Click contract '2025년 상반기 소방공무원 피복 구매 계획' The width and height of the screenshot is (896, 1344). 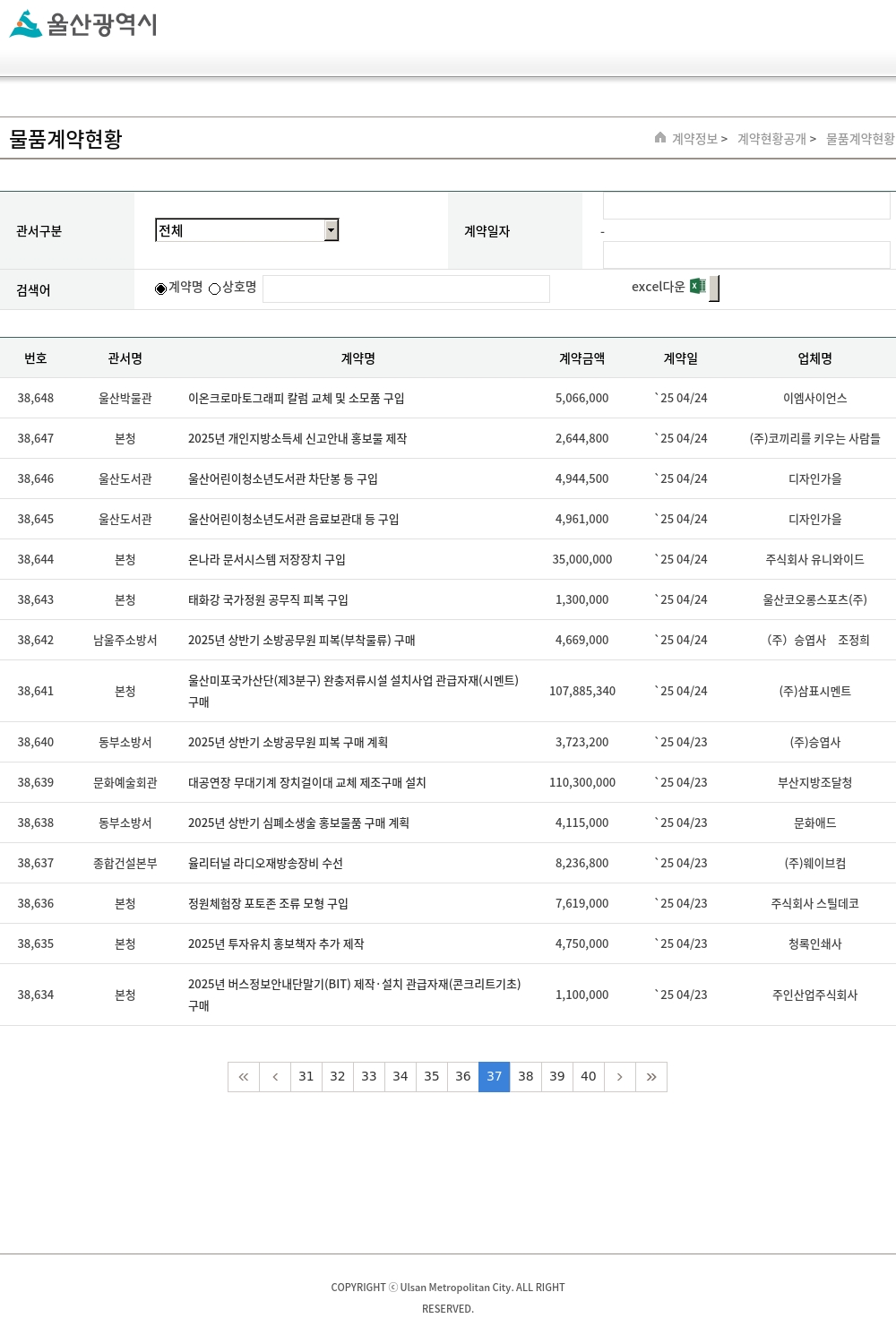[x=288, y=743]
